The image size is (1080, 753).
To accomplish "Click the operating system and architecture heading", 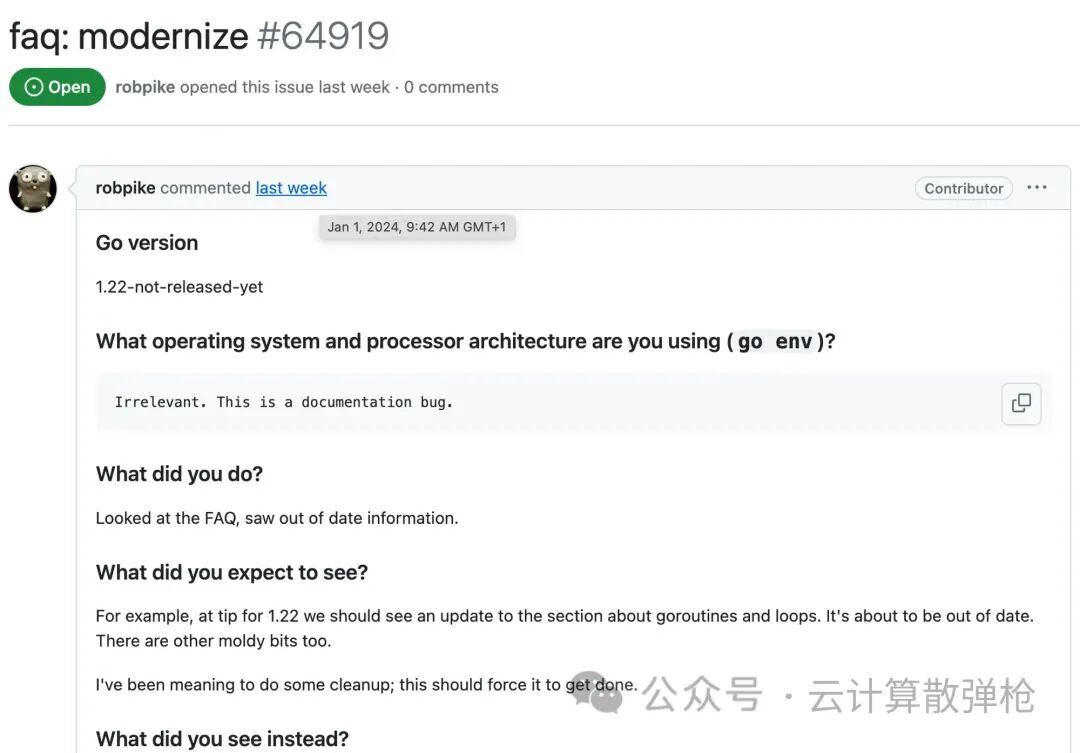I will pyautogui.click(x=466, y=341).
